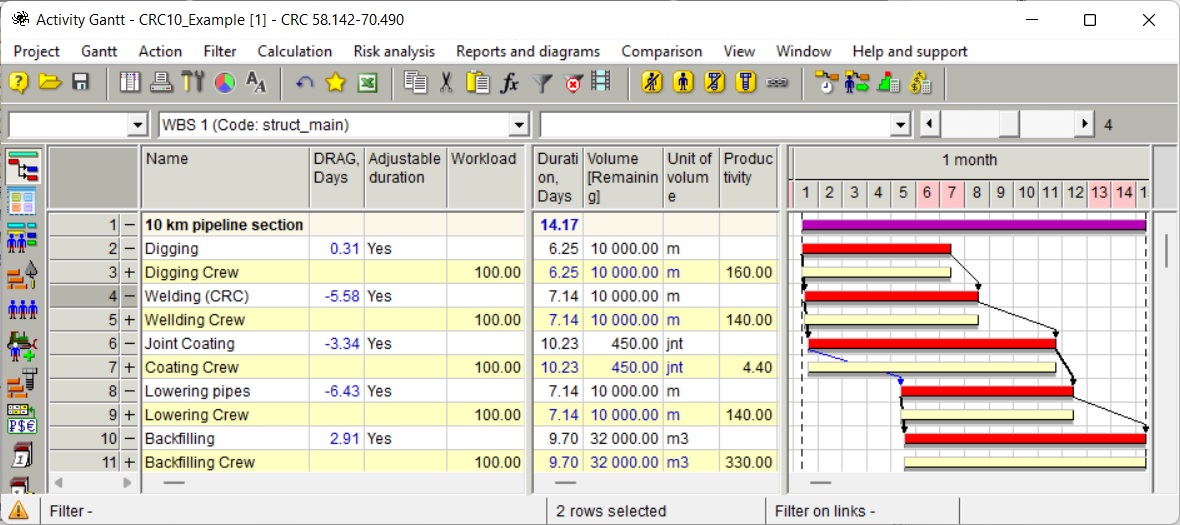
Task: Collapse the Digging activity row
Action: click(x=131, y=248)
